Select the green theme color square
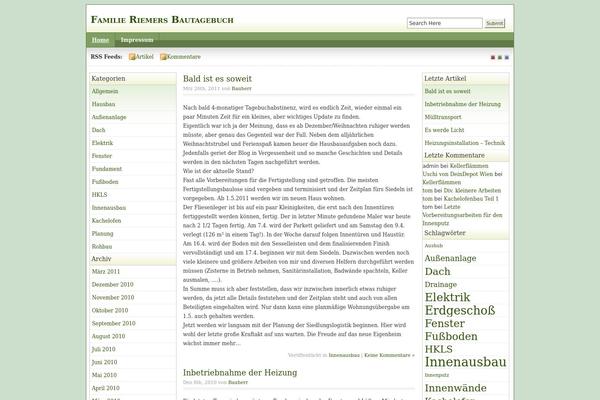 pos(499,57)
